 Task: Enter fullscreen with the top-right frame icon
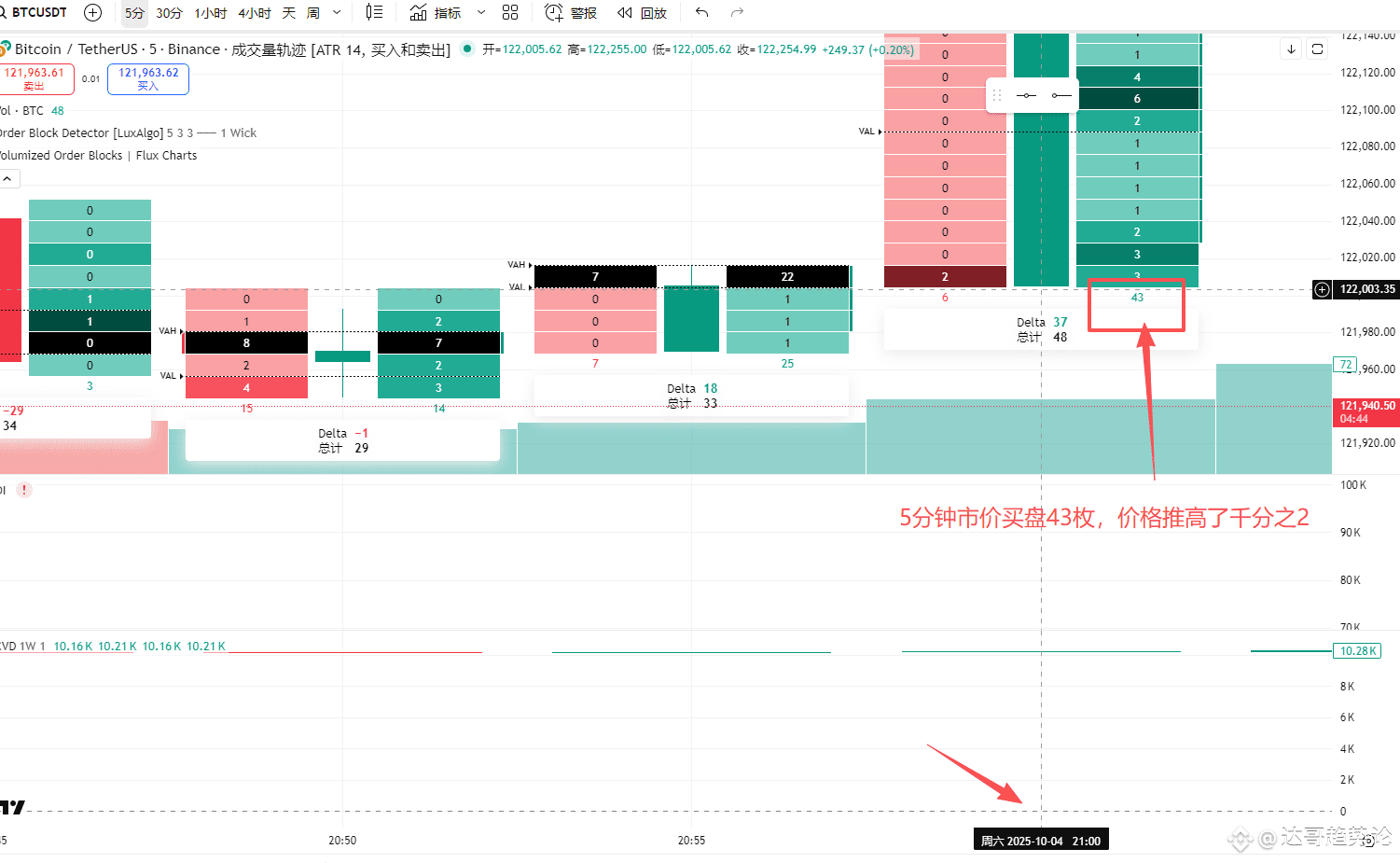click(1317, 49)
